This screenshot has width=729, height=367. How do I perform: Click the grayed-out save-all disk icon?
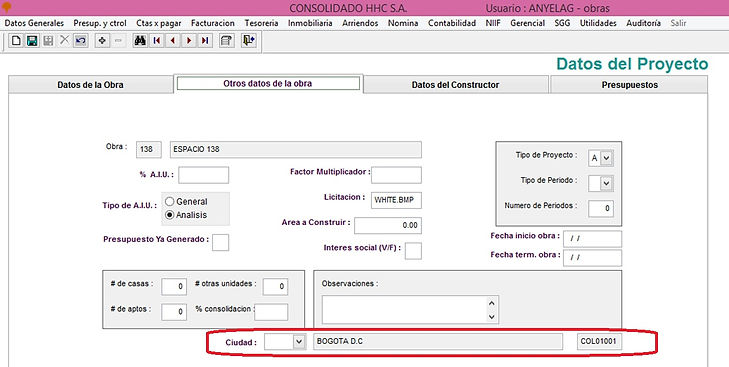(48, 40)
